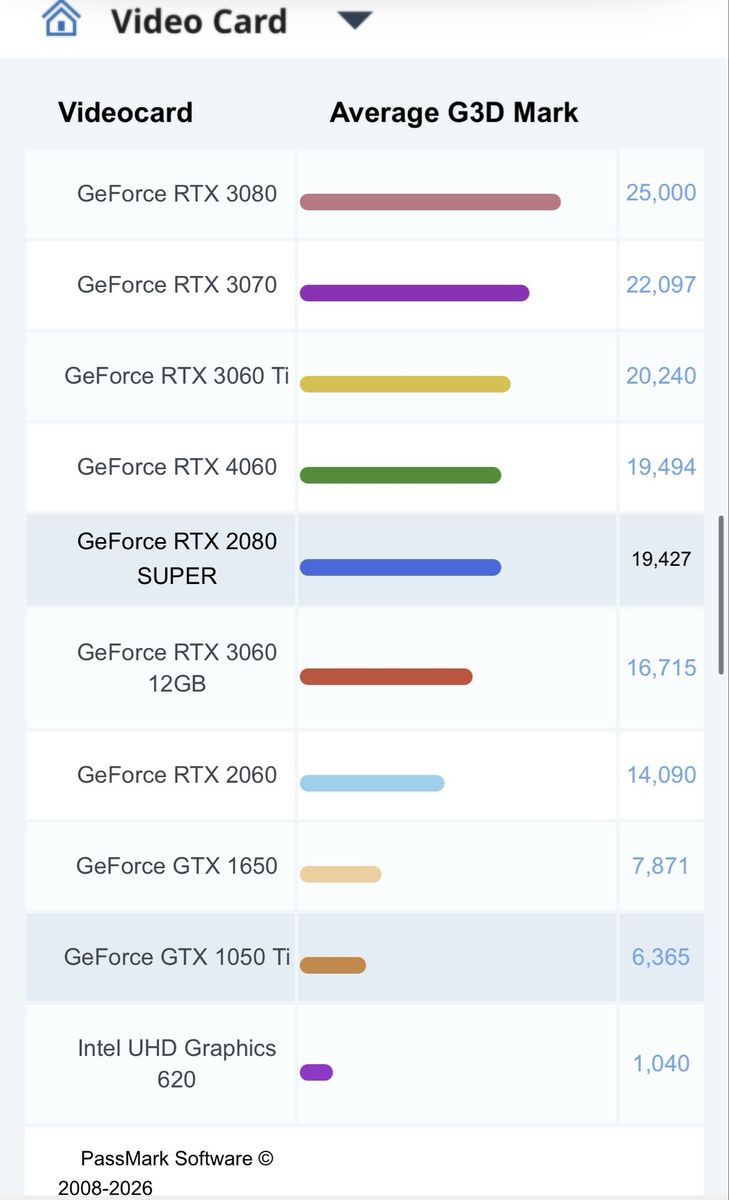729x1200 pixels.
Task: Click the green RTX 4060 bar
Action: [x=400, y=475]
